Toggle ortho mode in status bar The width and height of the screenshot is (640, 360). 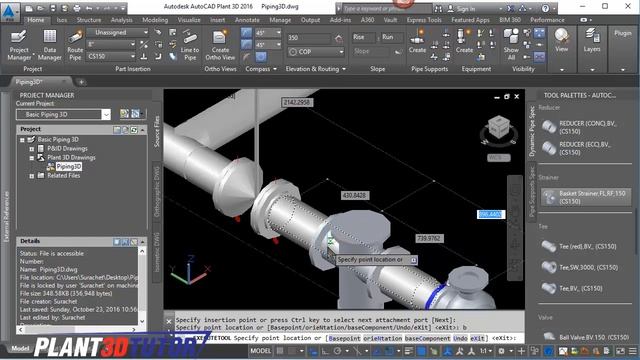tap(325, 351)
